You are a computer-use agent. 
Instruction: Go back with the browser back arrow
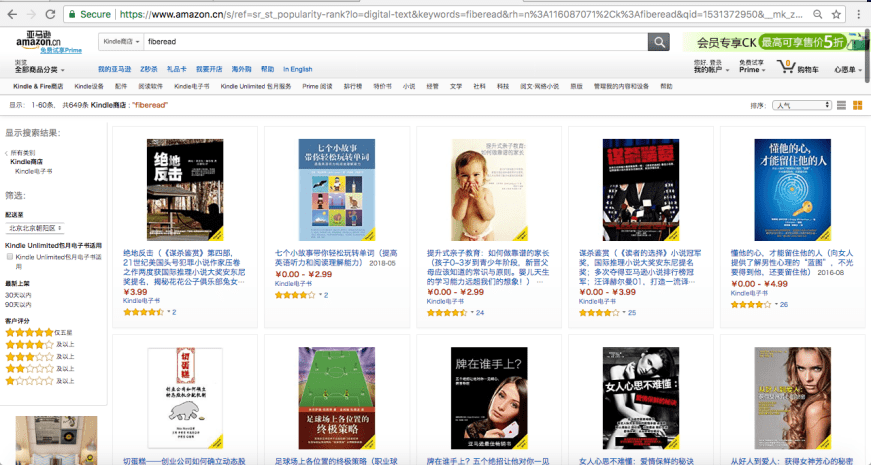point(11,15)
